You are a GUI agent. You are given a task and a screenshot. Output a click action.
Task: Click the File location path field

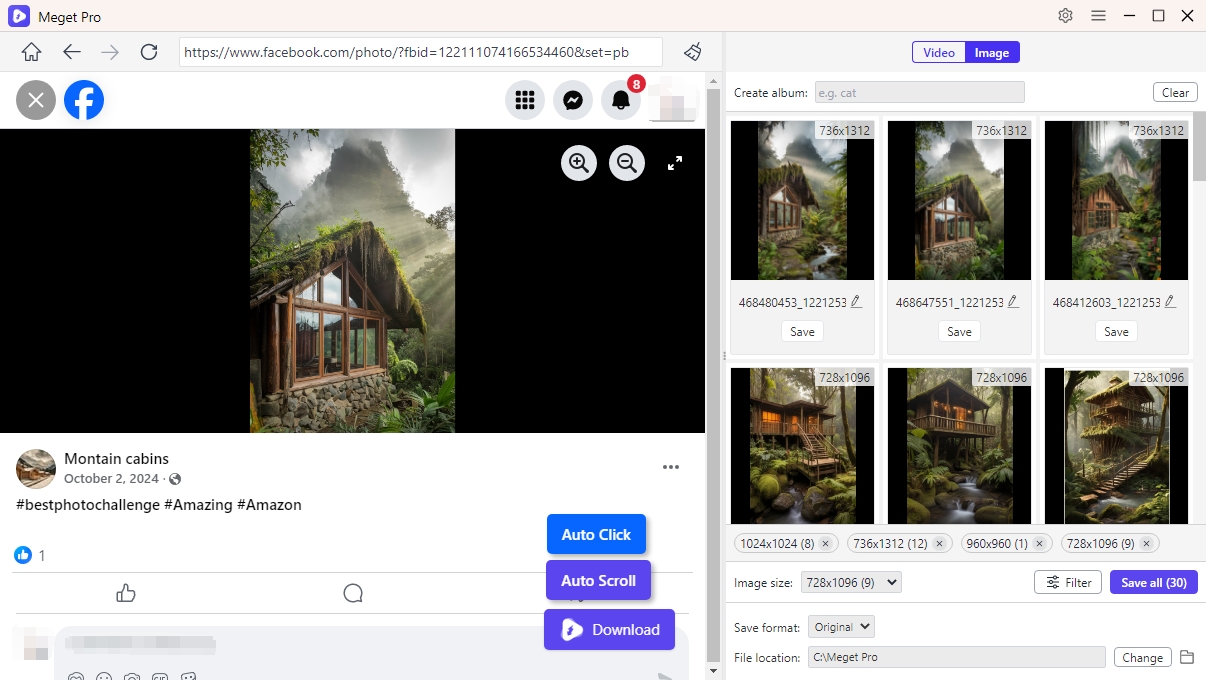(957, 657)
